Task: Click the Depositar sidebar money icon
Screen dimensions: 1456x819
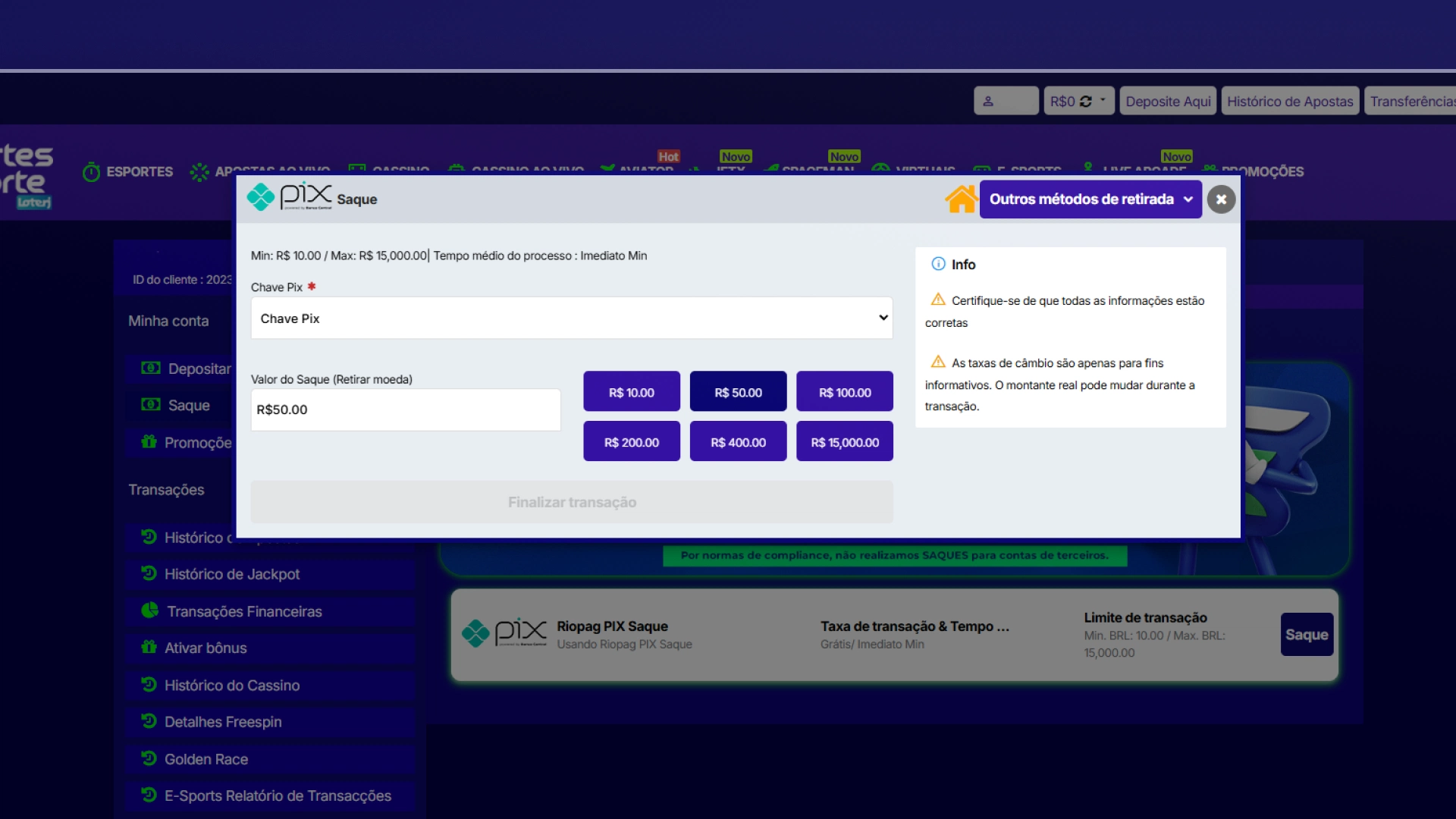Action: click(150, 368)
